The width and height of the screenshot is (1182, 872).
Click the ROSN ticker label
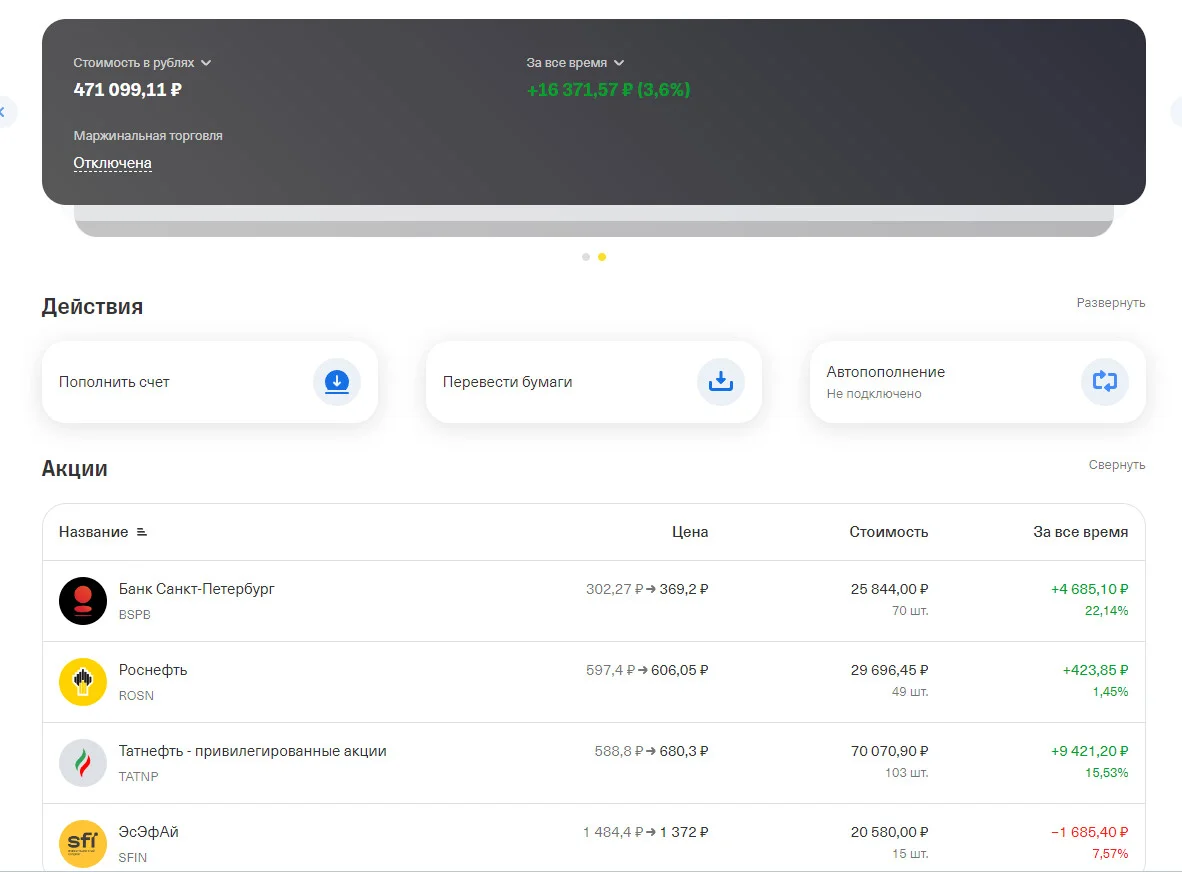click(x=136, y=696)
